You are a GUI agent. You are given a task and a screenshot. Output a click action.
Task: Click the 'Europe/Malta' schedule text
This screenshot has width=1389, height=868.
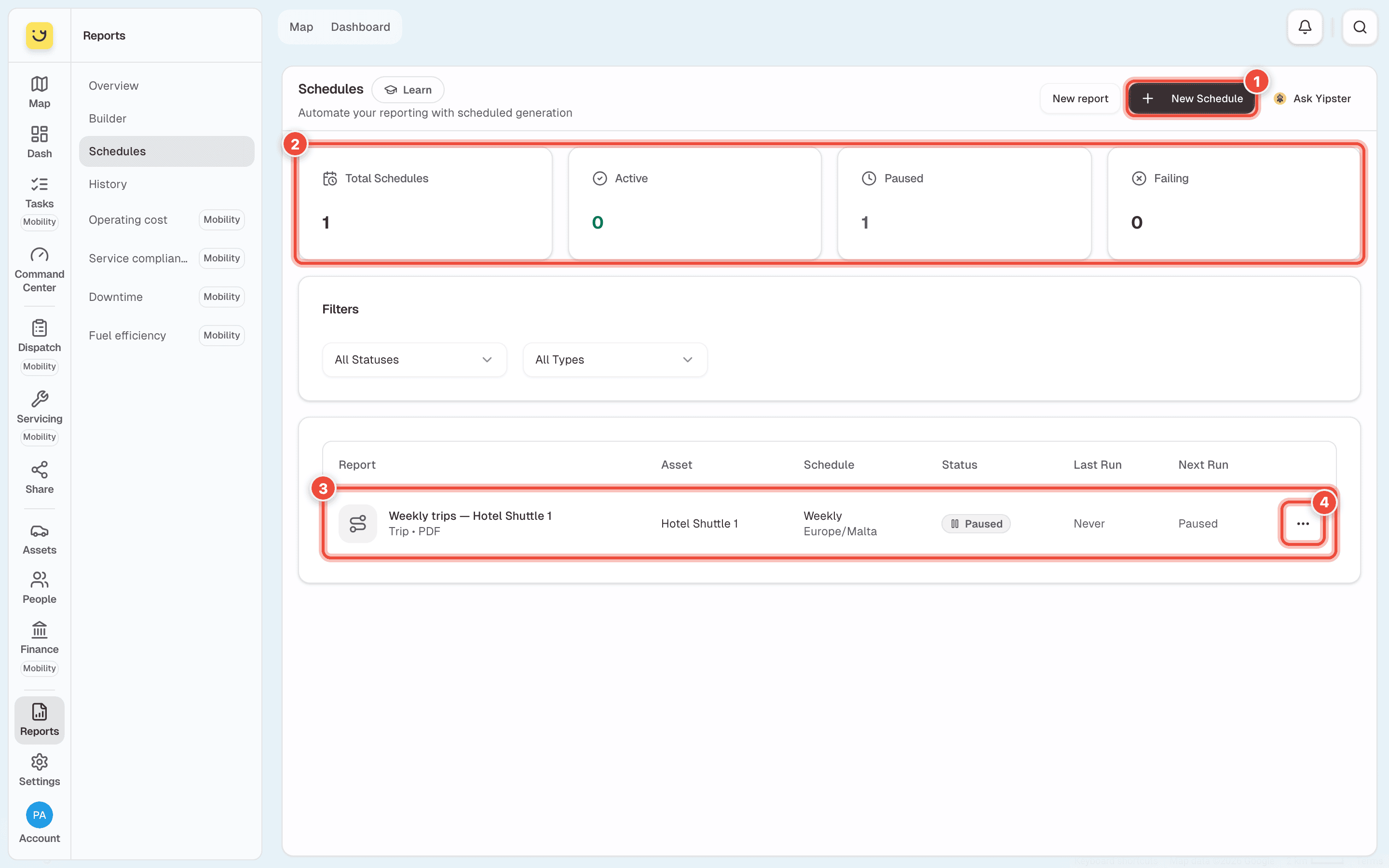(840, 531)
